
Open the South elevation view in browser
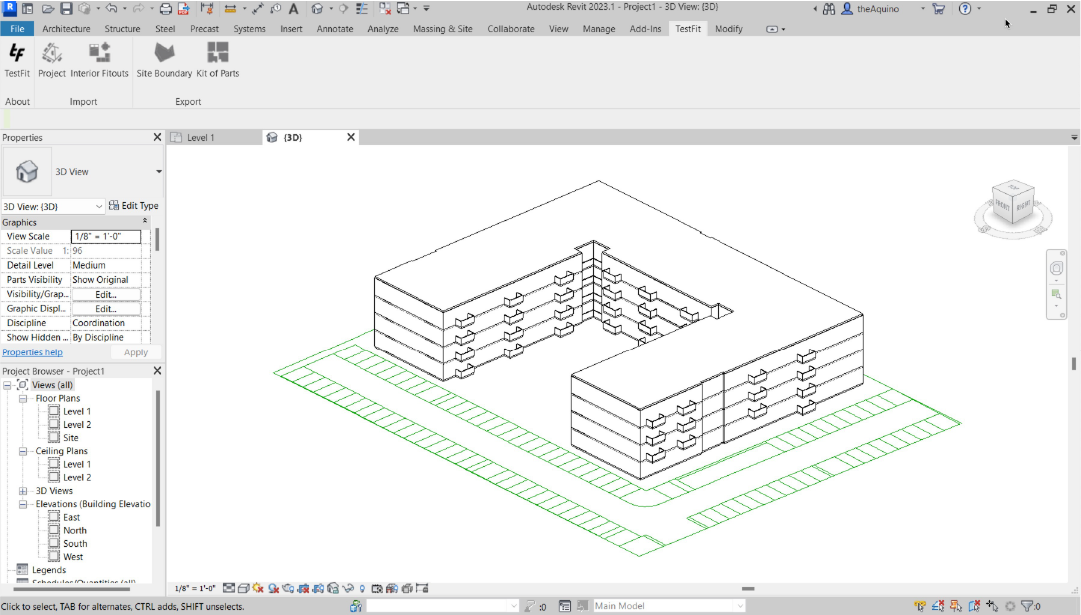tap(75, 544)
